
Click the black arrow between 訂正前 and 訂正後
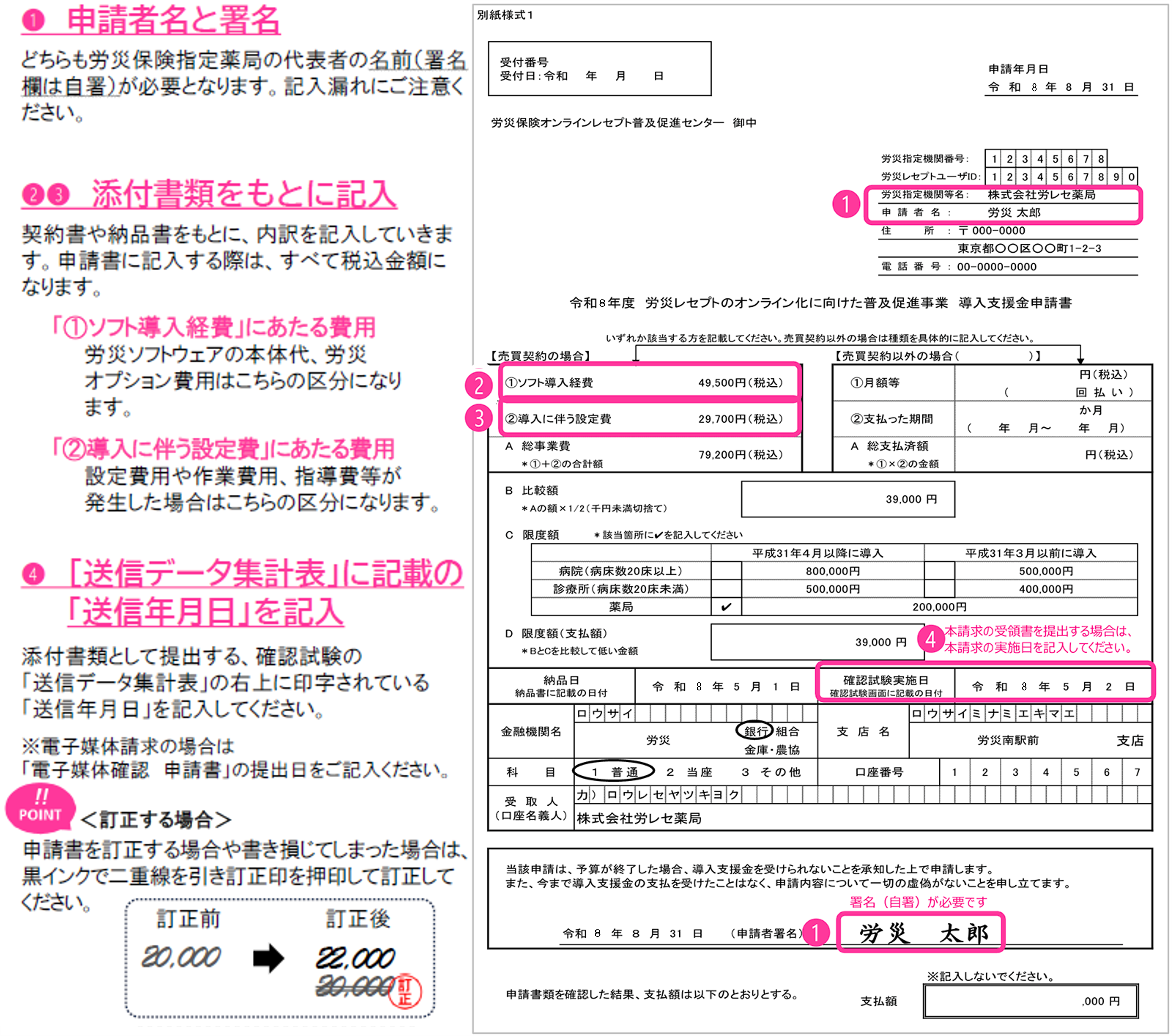point(268,958)
